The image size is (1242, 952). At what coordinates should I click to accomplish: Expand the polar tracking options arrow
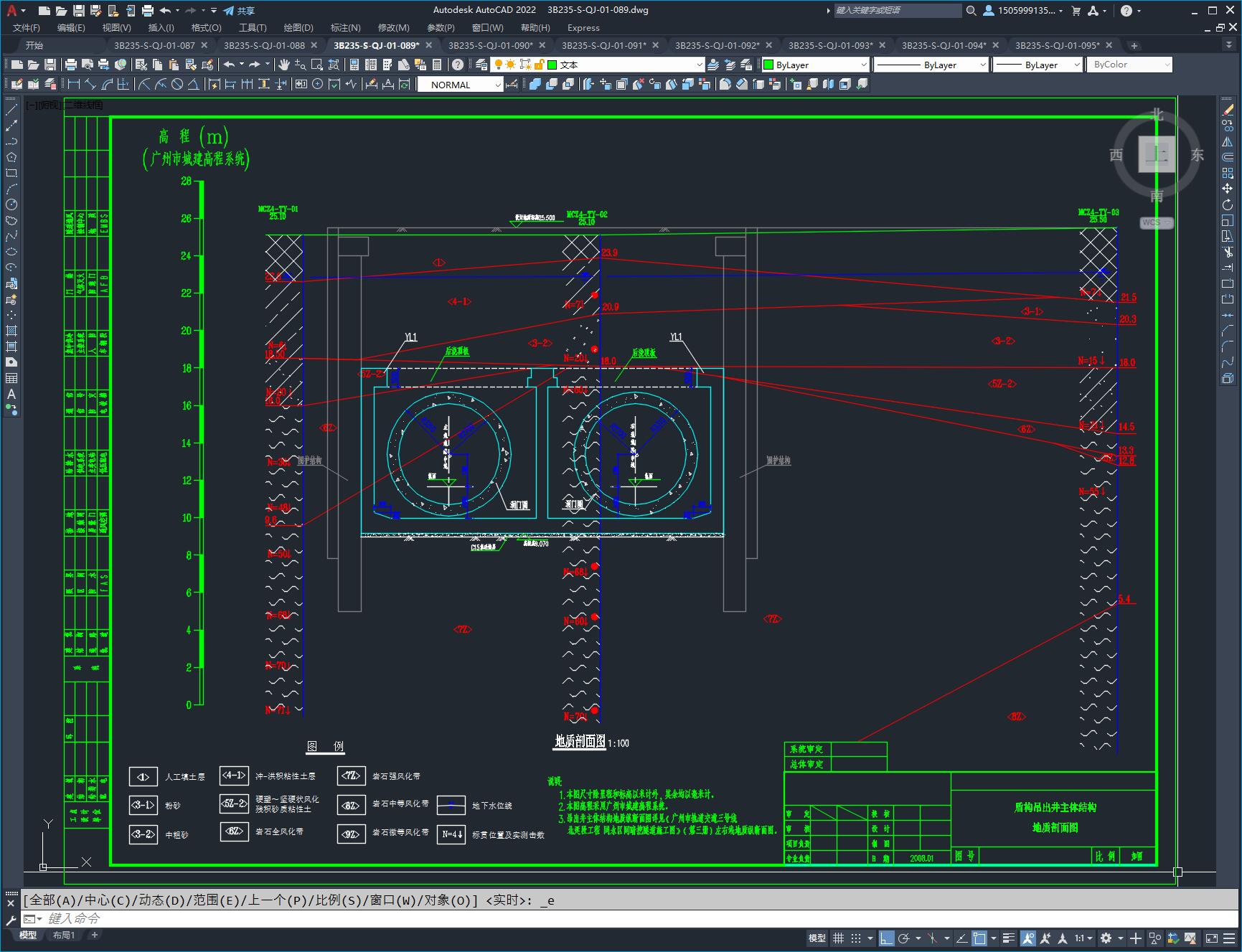(x=918, y=938)
